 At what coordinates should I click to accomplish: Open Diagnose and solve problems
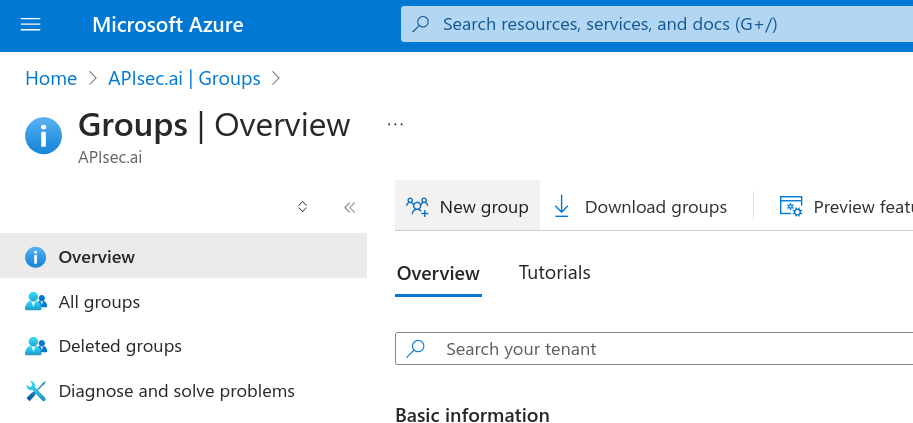[176, 391]
